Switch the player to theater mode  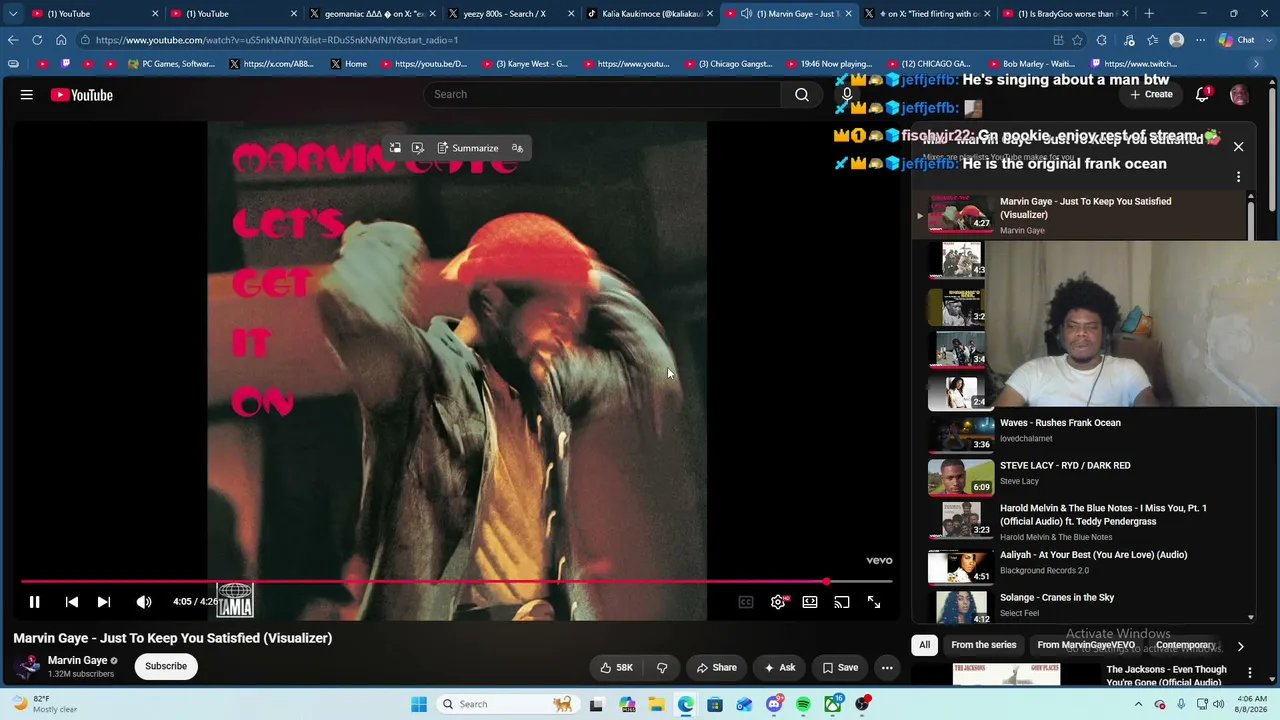[x=810, y=602]
